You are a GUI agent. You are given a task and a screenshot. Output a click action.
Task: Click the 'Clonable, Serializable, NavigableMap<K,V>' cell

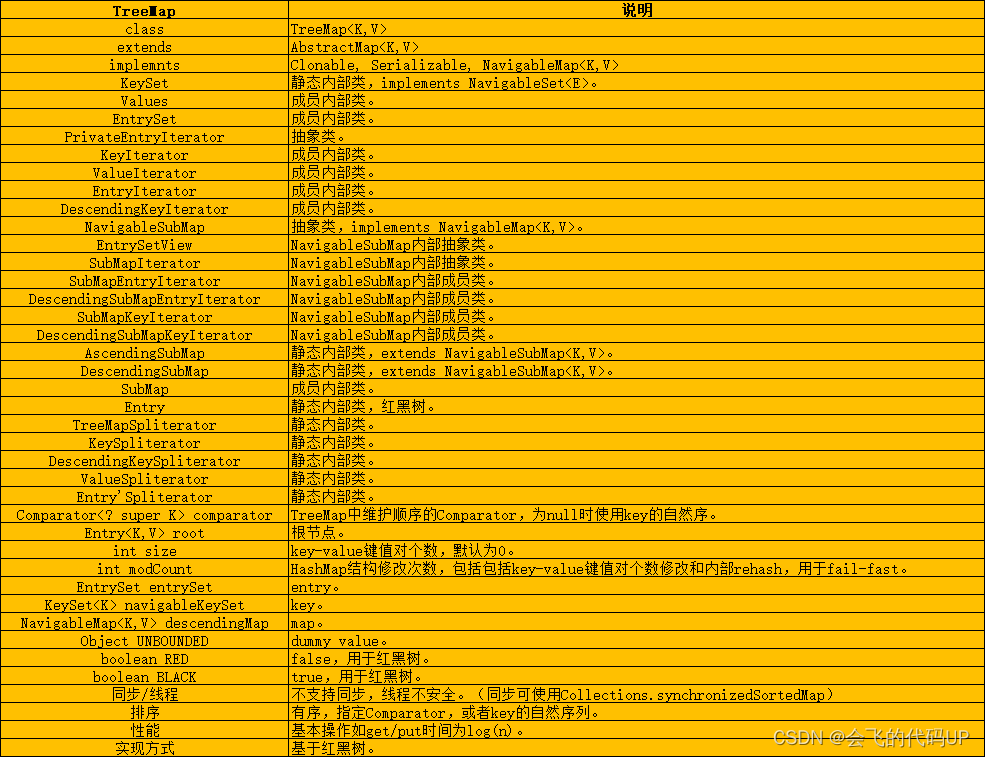[636, 65]
